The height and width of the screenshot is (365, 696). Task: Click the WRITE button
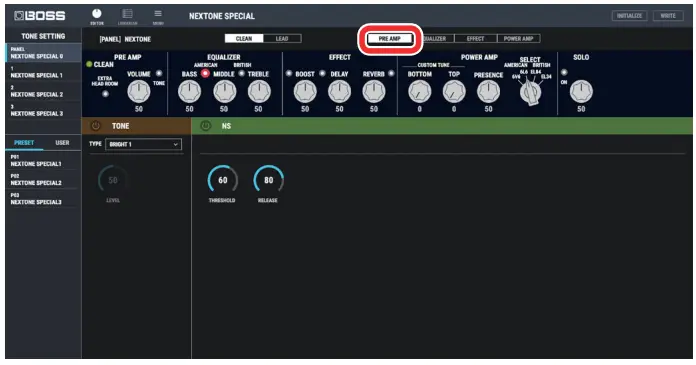[x=668, y=16]
